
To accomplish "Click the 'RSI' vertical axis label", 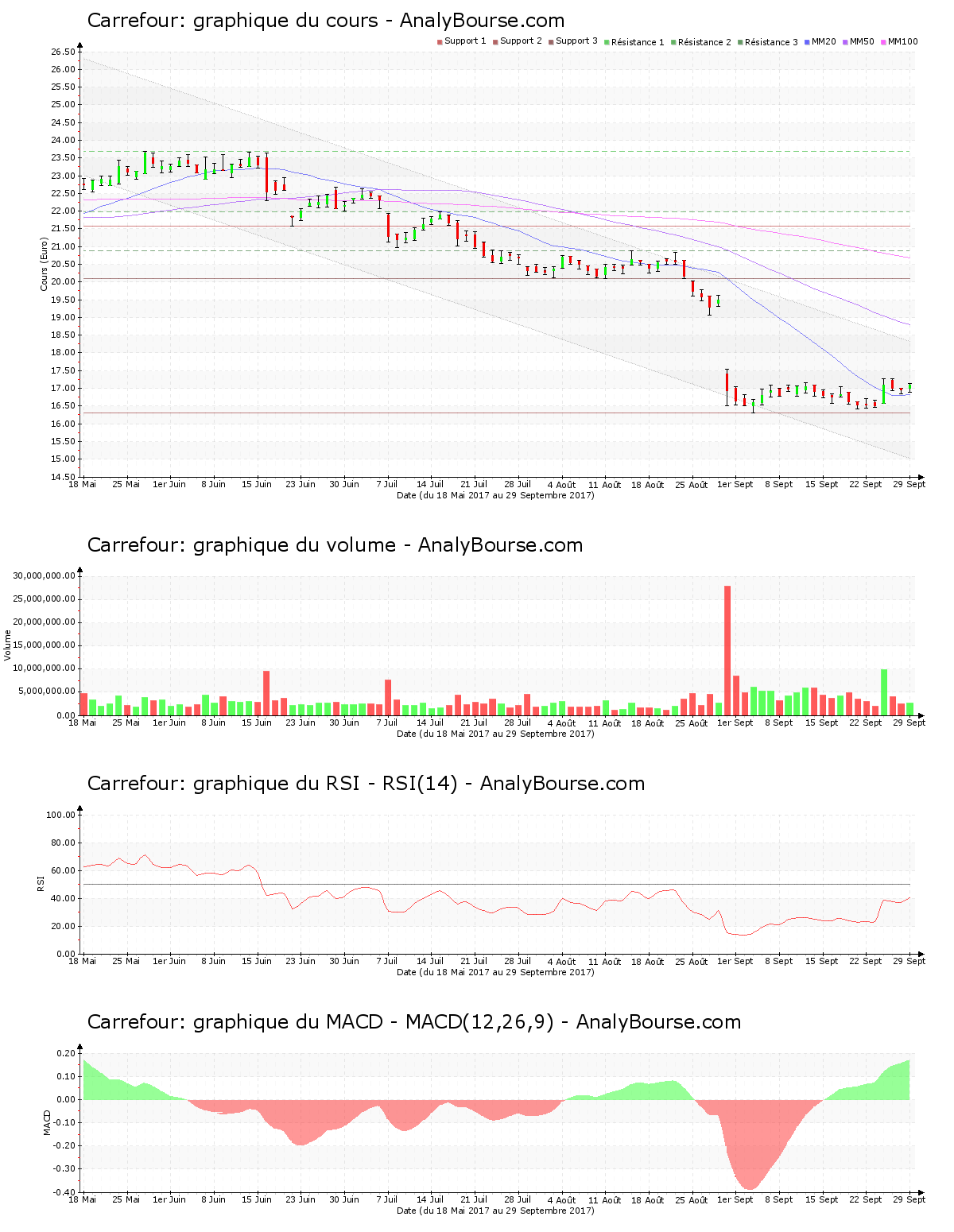I will 41,883.
